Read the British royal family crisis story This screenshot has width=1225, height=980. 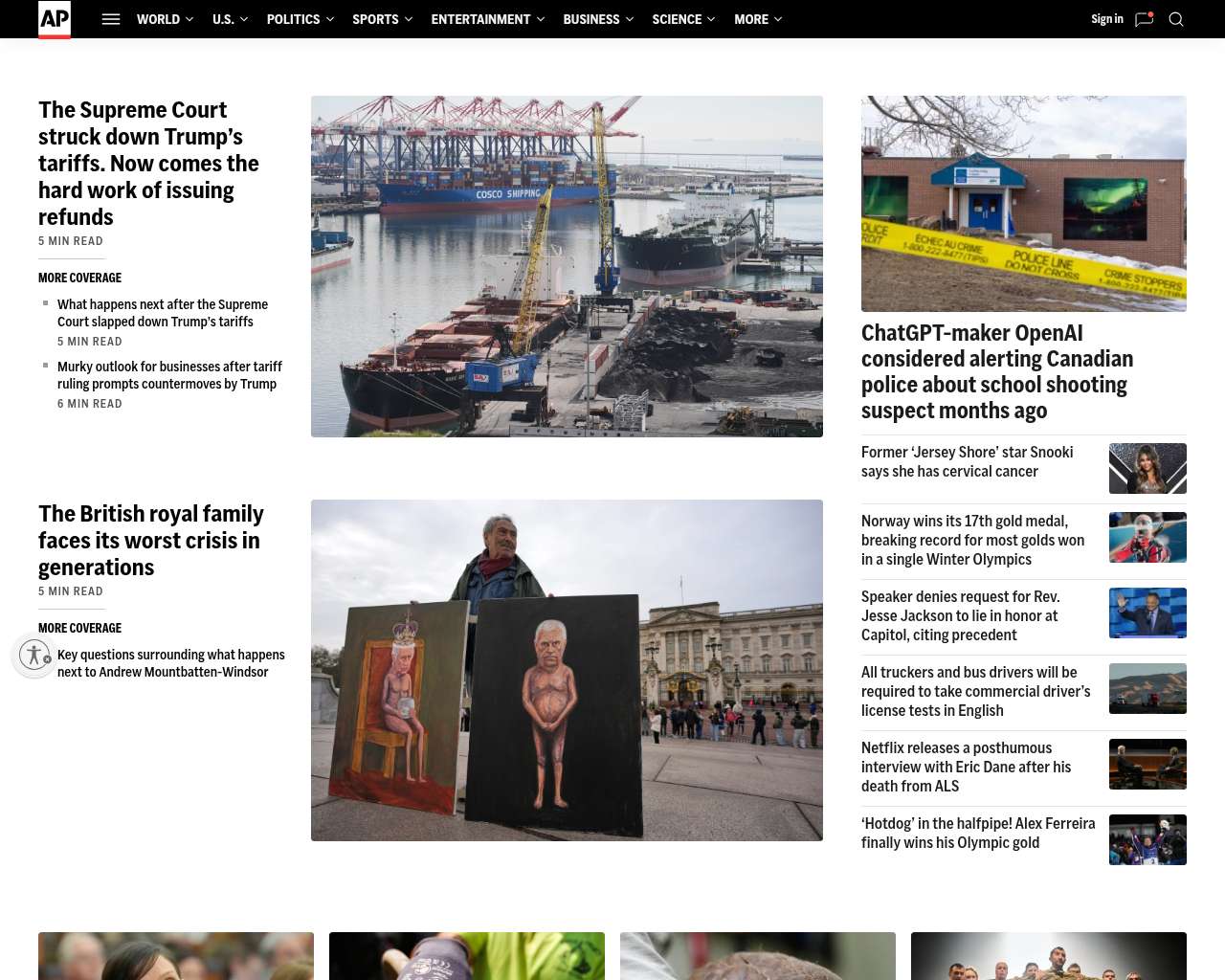coord(150,541)
